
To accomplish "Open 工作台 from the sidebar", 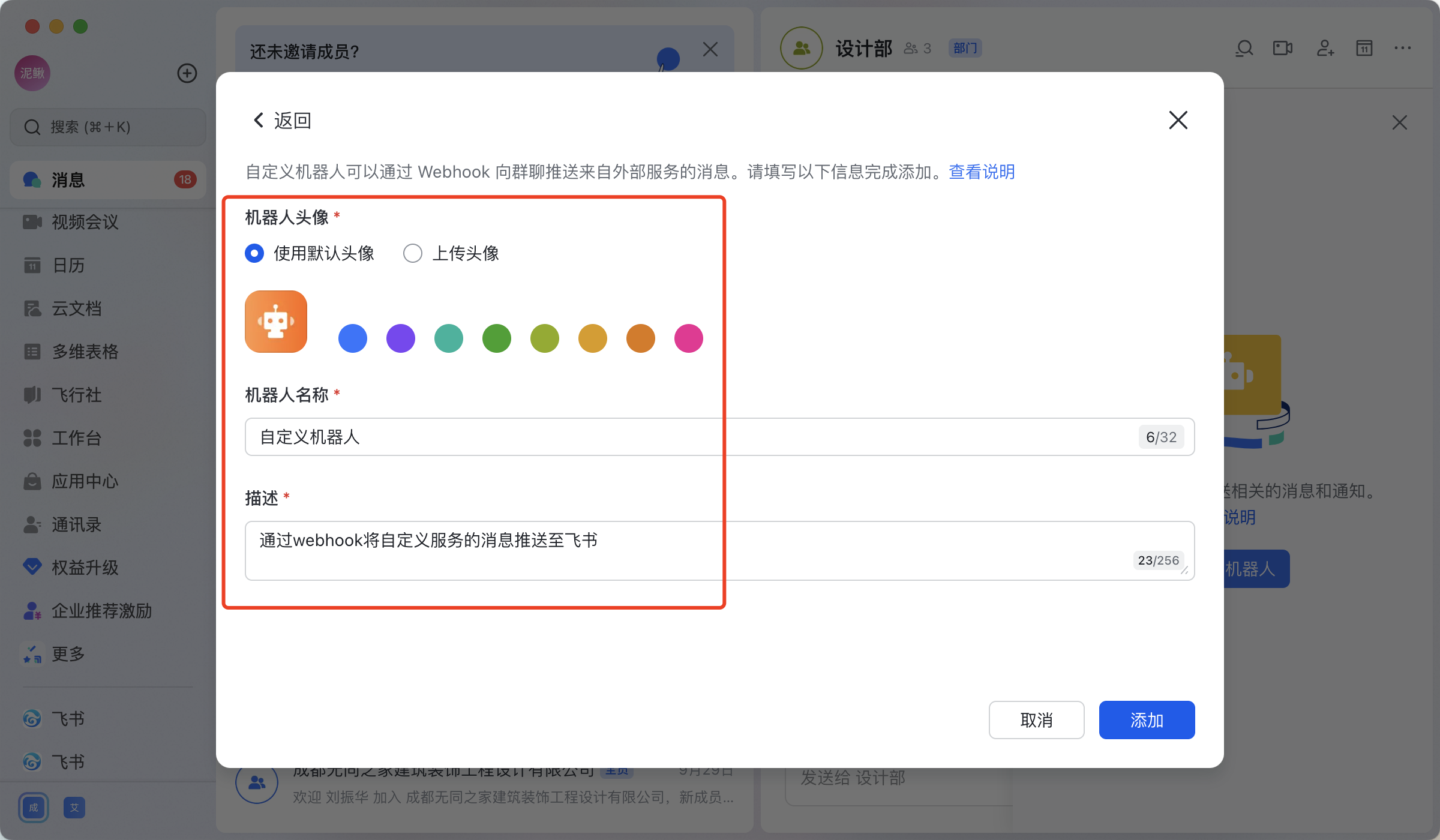I will (76, 438).
